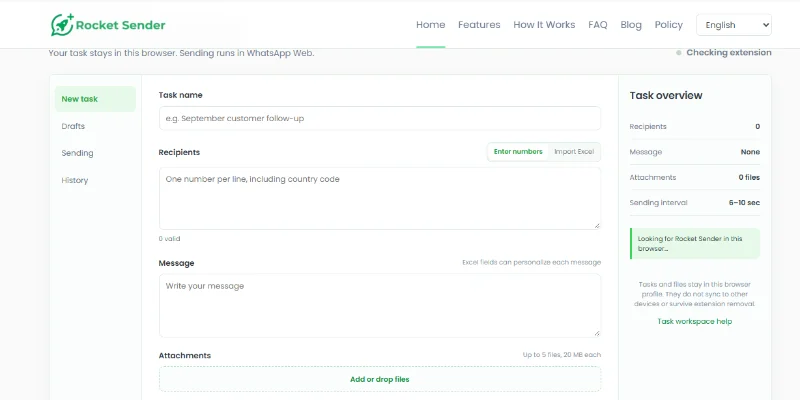Click the Recipients row in Task overview
Image resolution: width=800 pixels, height=400 pixels.
694,127
